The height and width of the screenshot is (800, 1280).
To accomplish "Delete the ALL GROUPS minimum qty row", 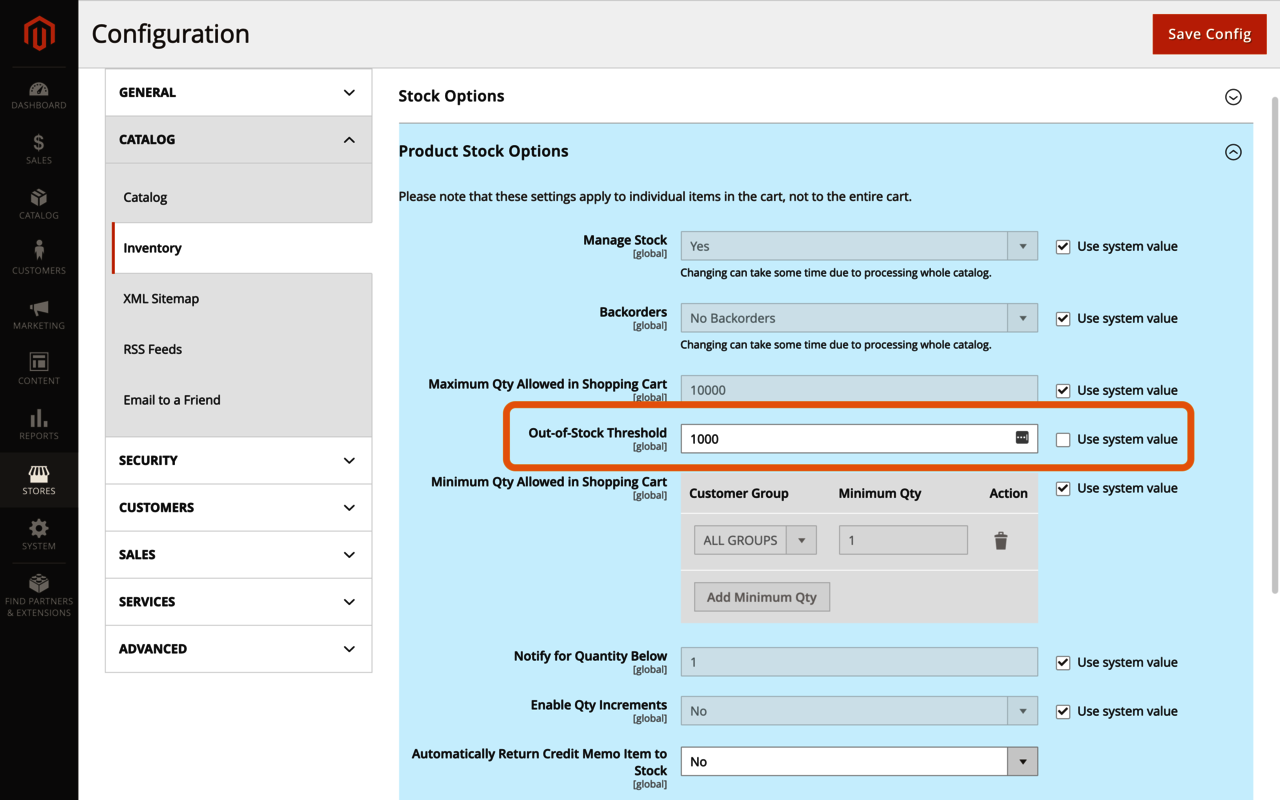I will (1000, 541).
